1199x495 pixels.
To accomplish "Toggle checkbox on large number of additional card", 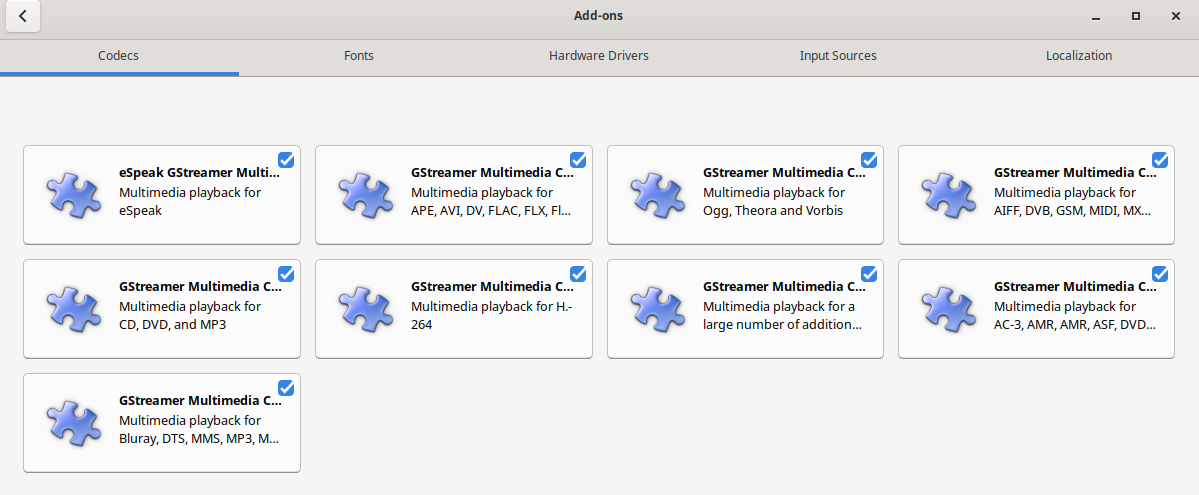I will (x=869, y=273).
